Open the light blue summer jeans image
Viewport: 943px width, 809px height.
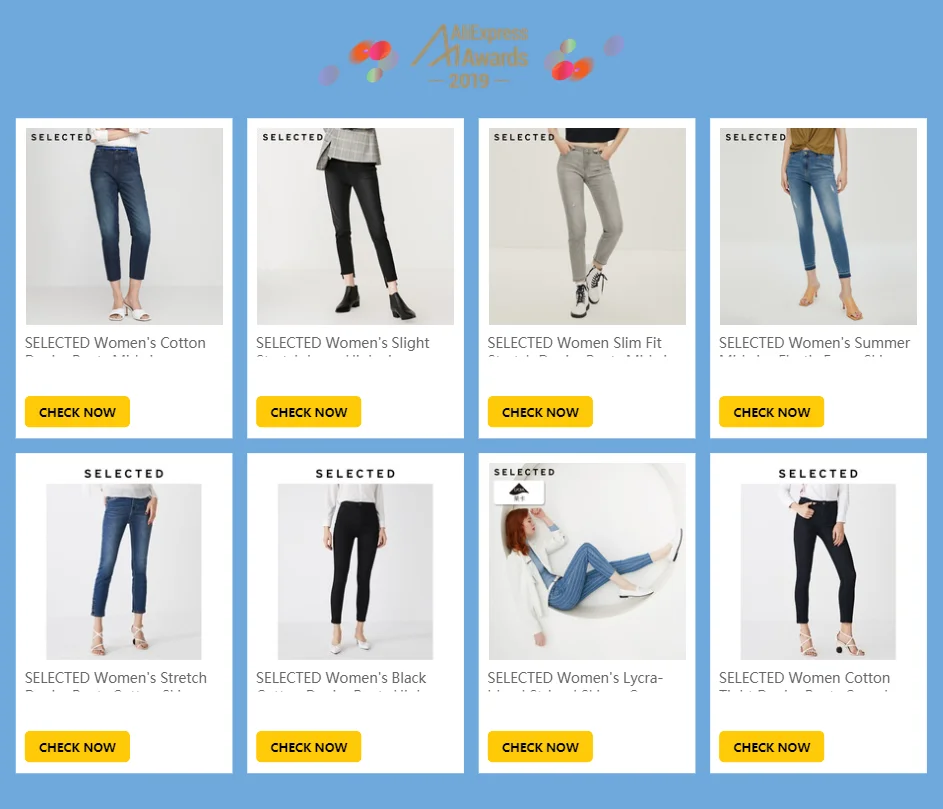coord(819,226)
